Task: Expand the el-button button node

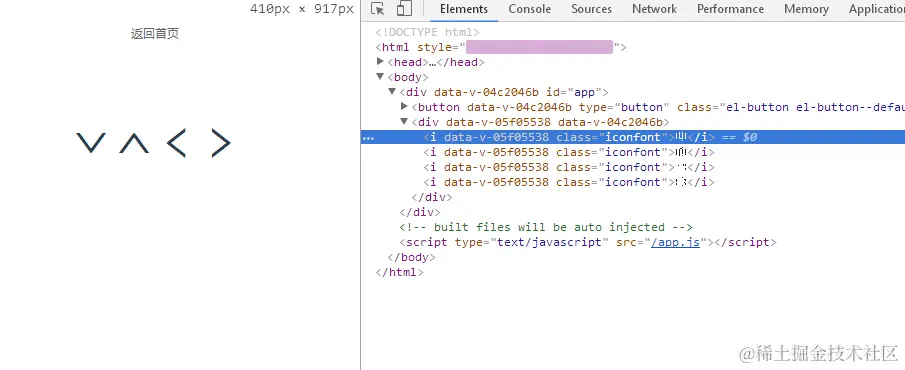Action: click(404, 107)
